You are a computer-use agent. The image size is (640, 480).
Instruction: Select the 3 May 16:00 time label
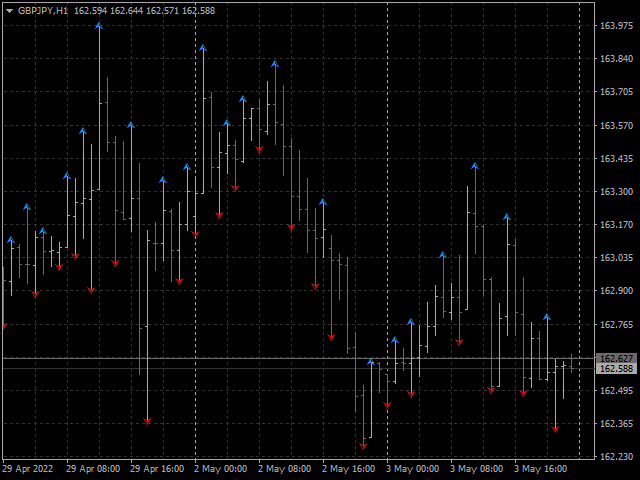click(x=540, y=468)
